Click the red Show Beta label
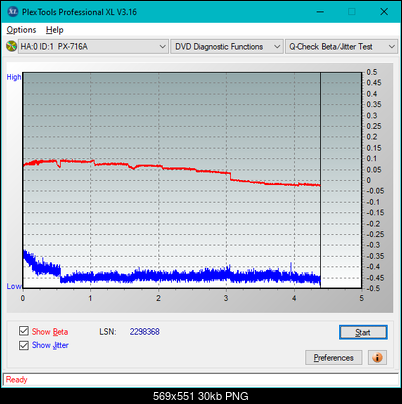 click(x=50, y=332)
